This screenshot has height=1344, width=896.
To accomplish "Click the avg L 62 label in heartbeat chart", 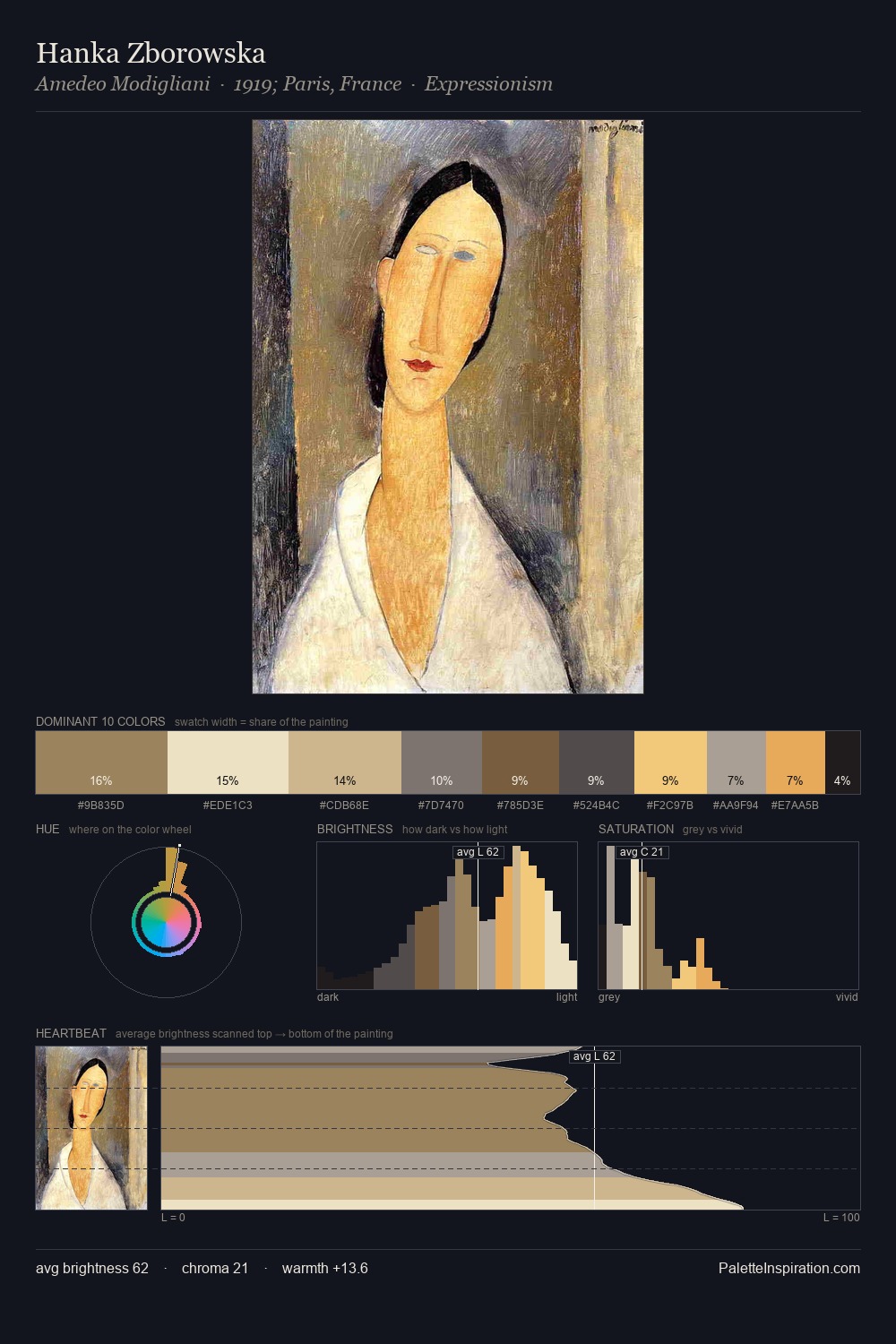I will point(595,1056).
